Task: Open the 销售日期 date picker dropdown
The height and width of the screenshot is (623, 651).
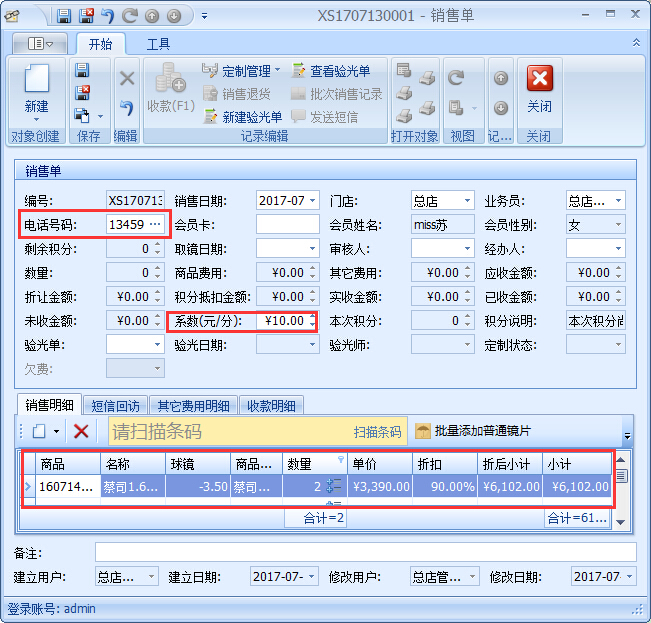Action: pyautogui.click(x=311, y=200)
